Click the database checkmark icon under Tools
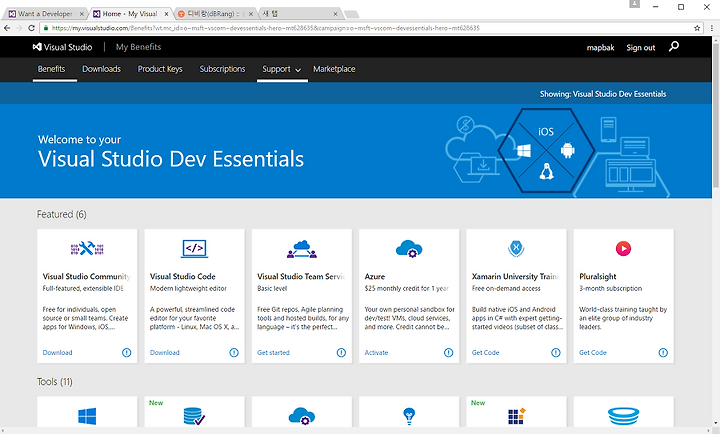The height and width of the screenshot is (434, 720). [x=194, y=416]
